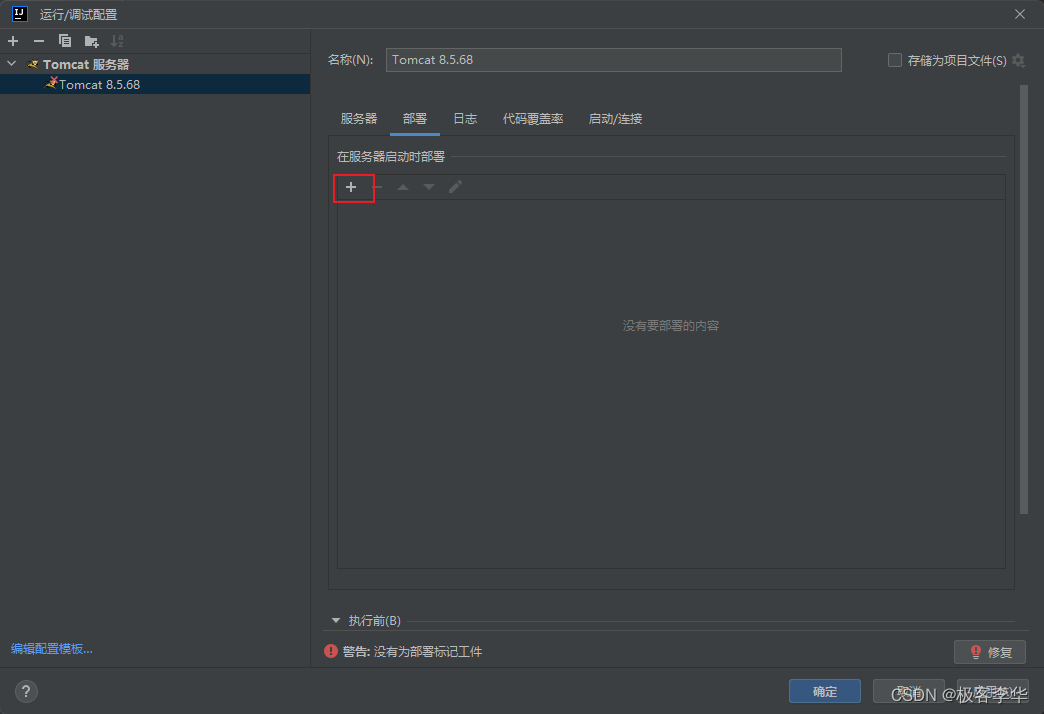This screenshot has width=1044, height=714.
Task: Sort configurations alphabetically
Action: [x=117, y=41]
